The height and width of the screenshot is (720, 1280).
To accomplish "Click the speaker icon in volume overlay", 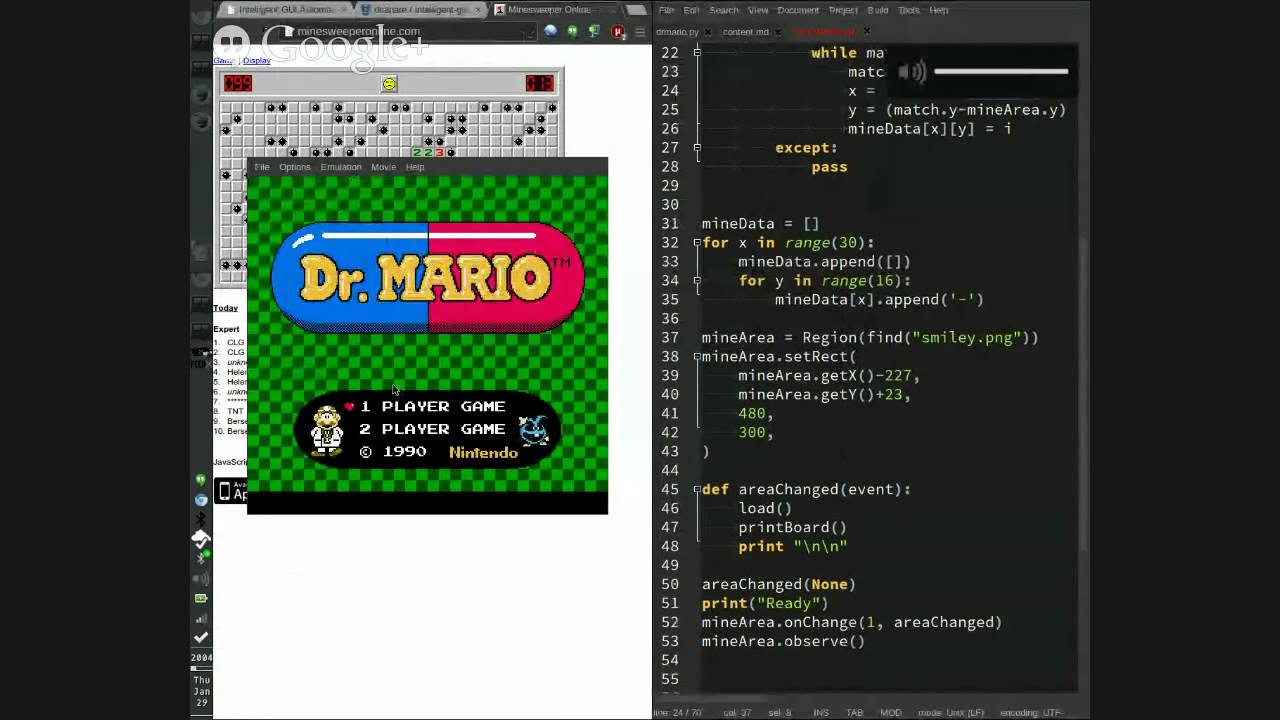I will (x=911, y=71).
